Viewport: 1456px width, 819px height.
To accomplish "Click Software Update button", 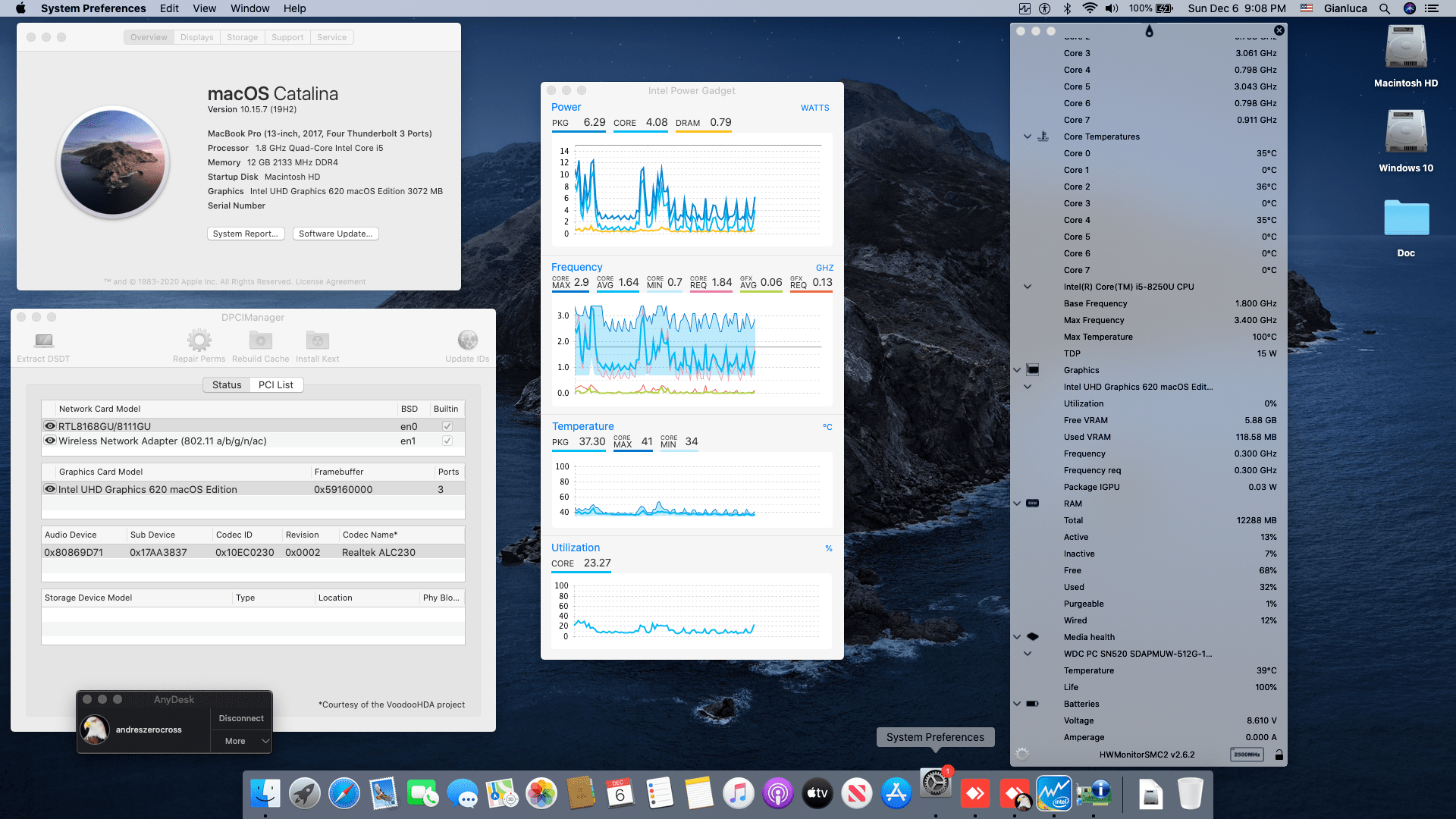I will click(x=335, y=234).
